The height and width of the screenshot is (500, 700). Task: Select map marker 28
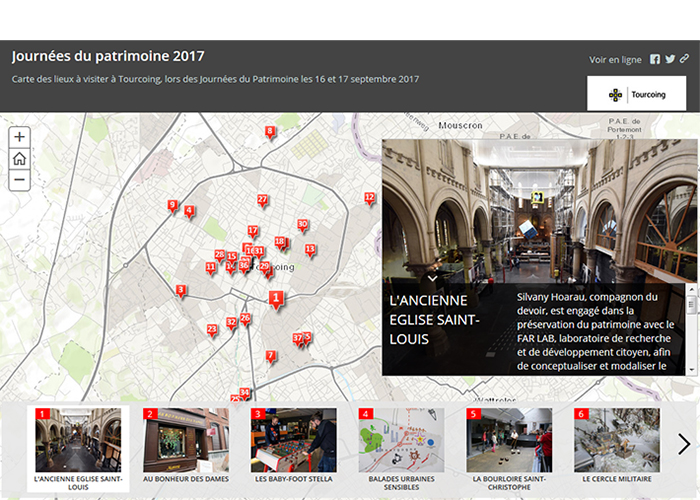click(x=220, y=255)
